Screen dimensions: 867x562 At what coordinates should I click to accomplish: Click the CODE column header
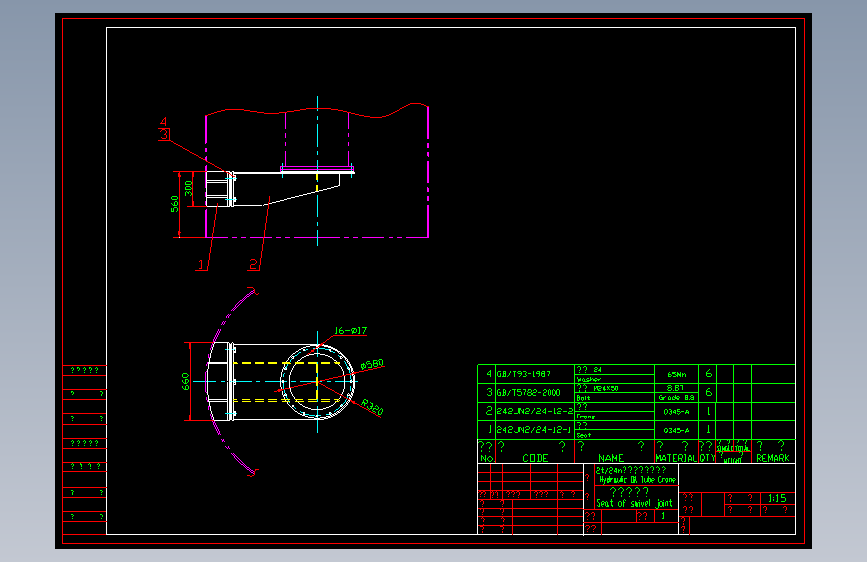(535, 458)
